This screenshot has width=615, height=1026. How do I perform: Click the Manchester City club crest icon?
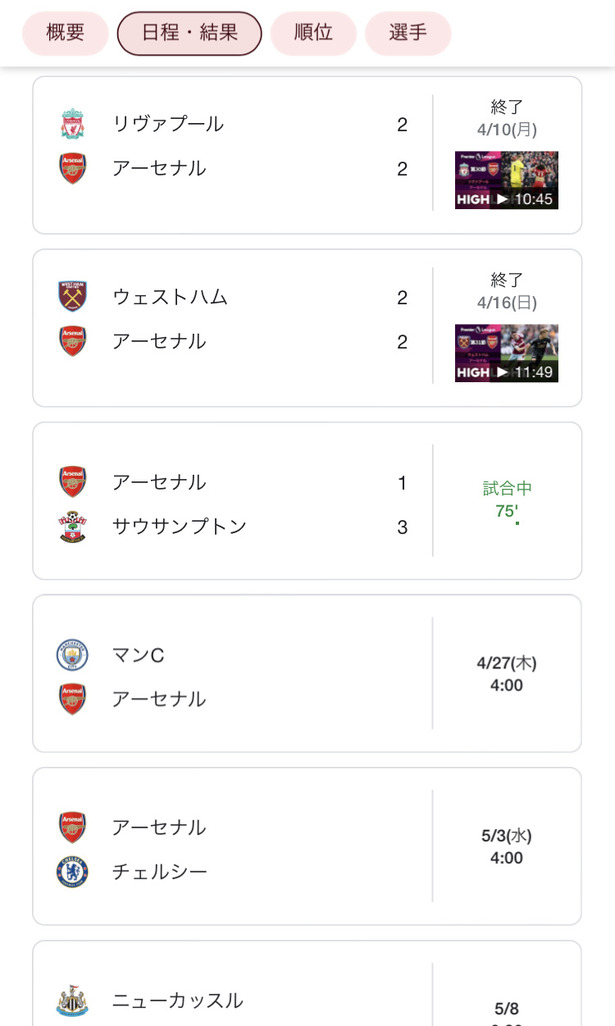pos(72,655)
